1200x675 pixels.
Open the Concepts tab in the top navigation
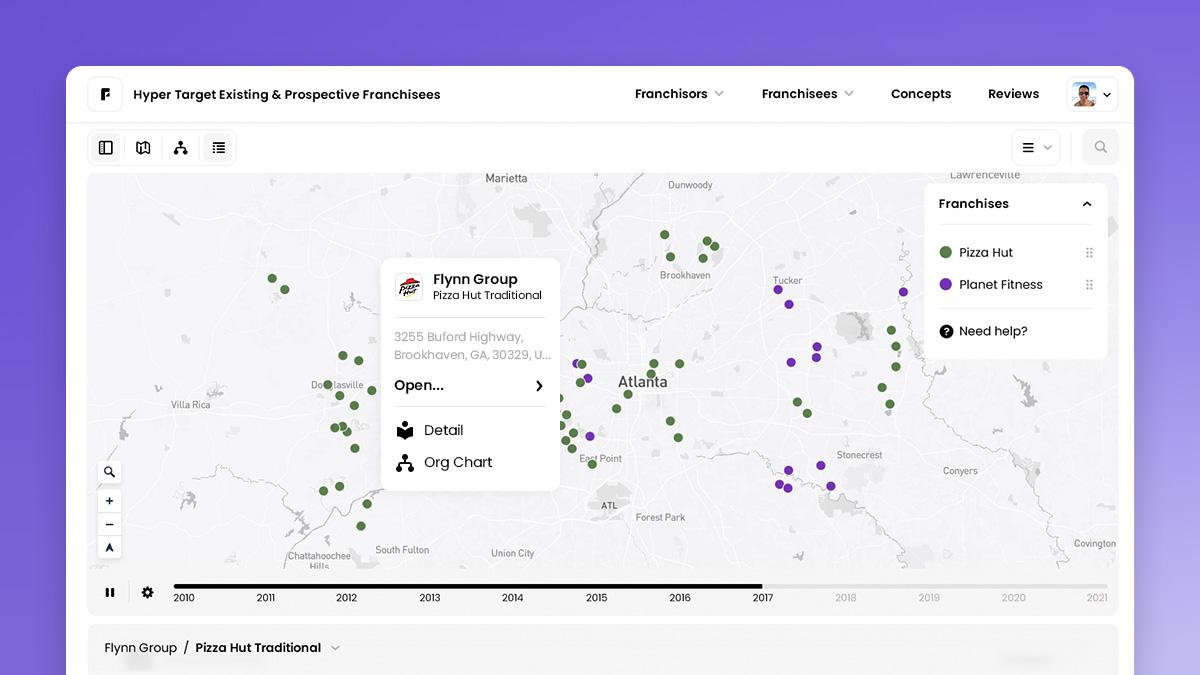click(920, 93)
